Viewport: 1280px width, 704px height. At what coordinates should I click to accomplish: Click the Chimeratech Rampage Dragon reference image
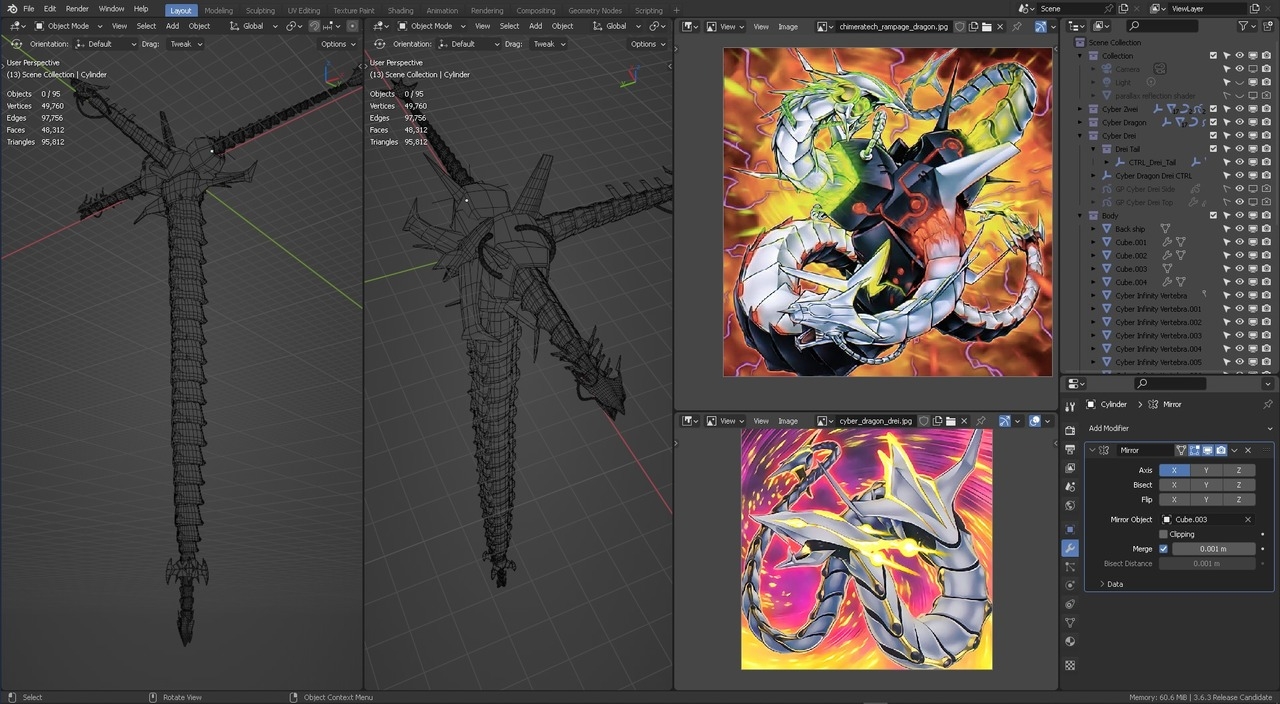coord(888,212)
